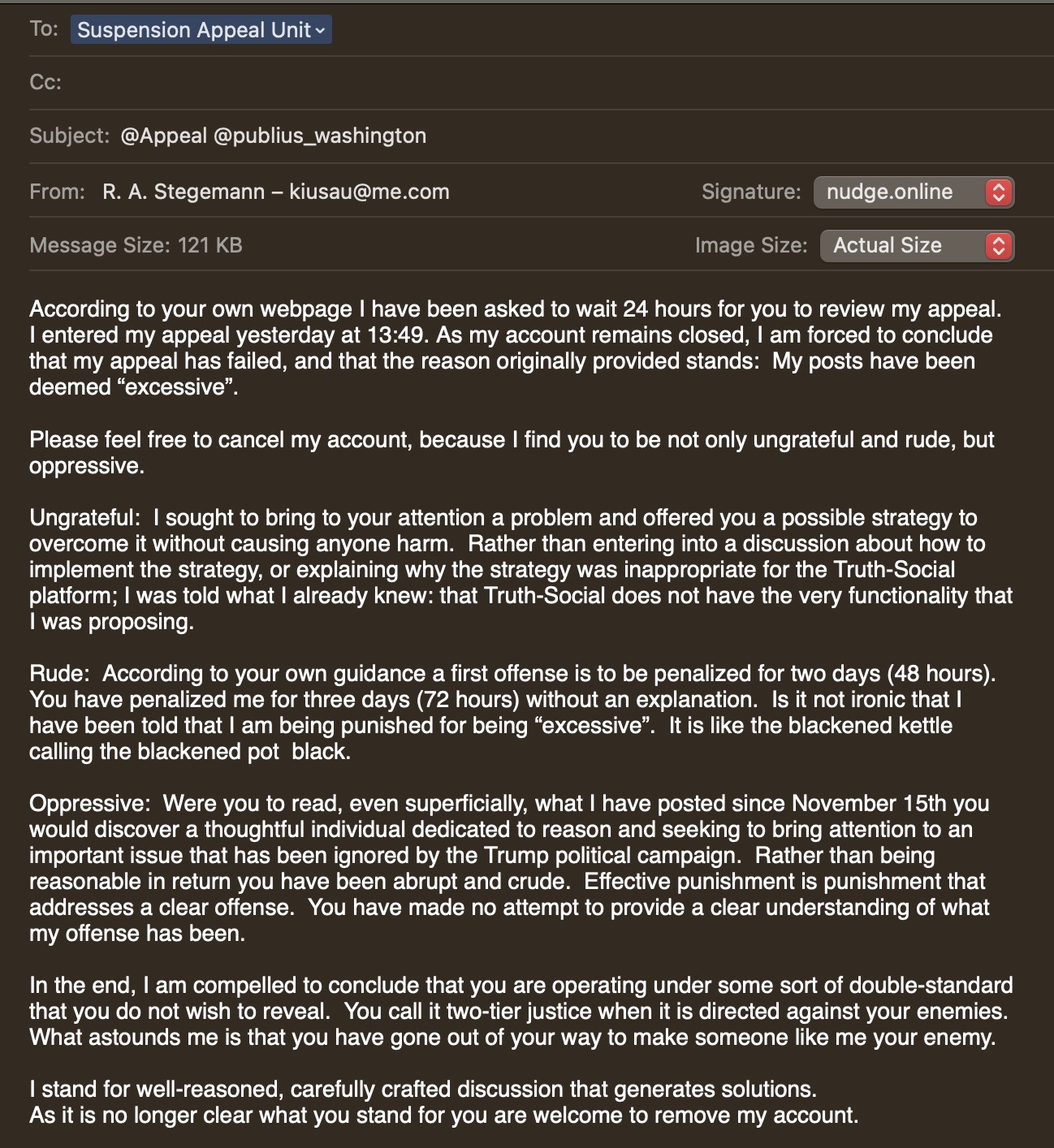1054x1148 pixels.
Task: Click red arrows icon on Image Size popup
Action: pos(999,246)
